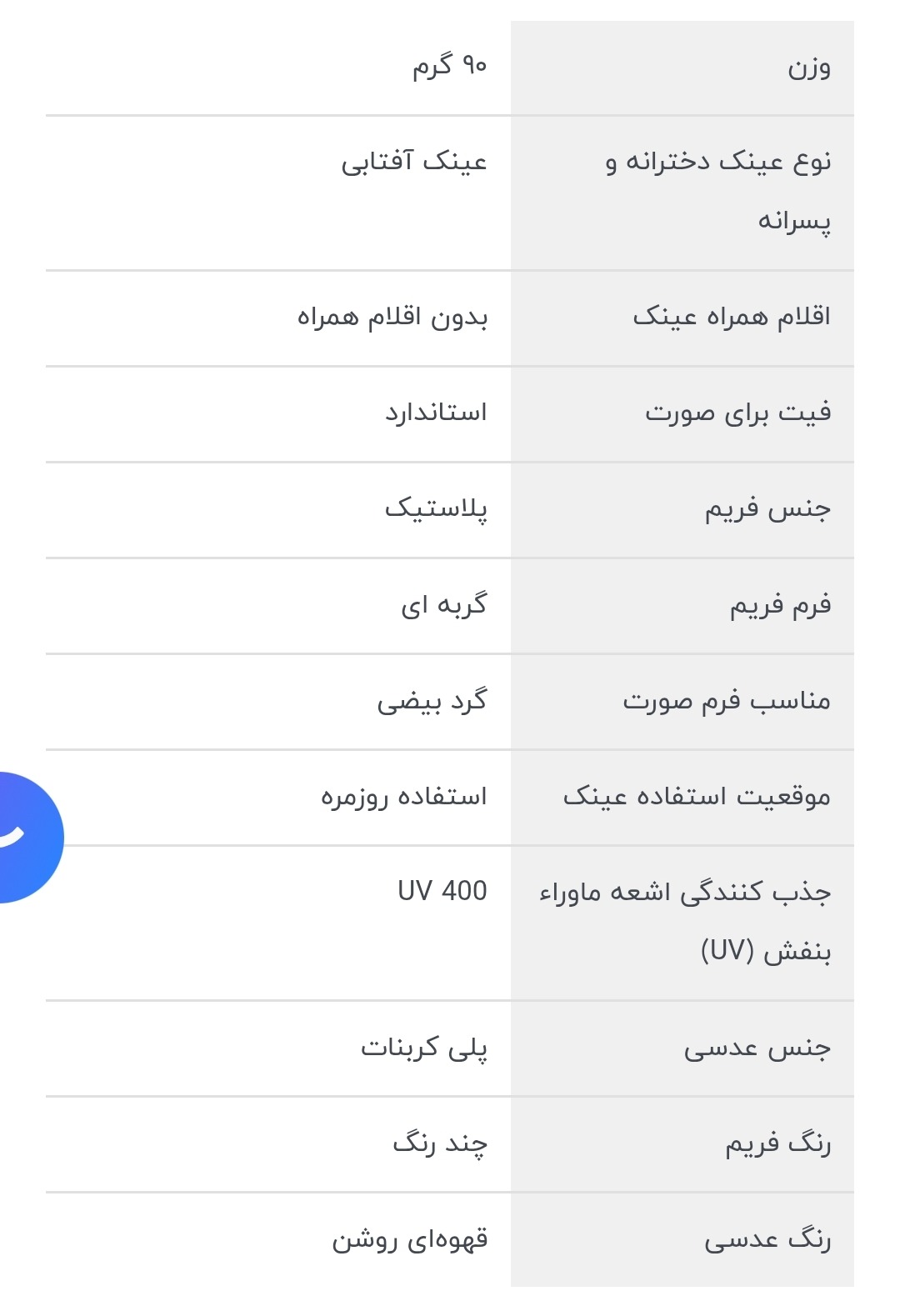Select the پلی کربنات lens material value
Screen dimensions: 900x1316
(x=424, y=1048)
